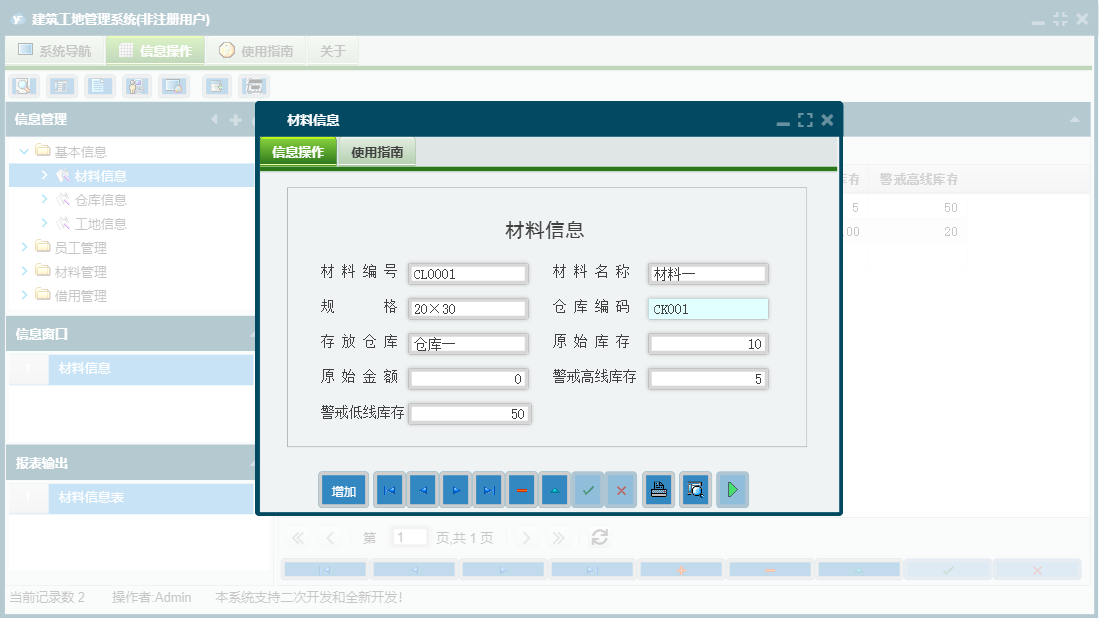
Task: Click the red X cancel icon
Action: tap(621, 489)
